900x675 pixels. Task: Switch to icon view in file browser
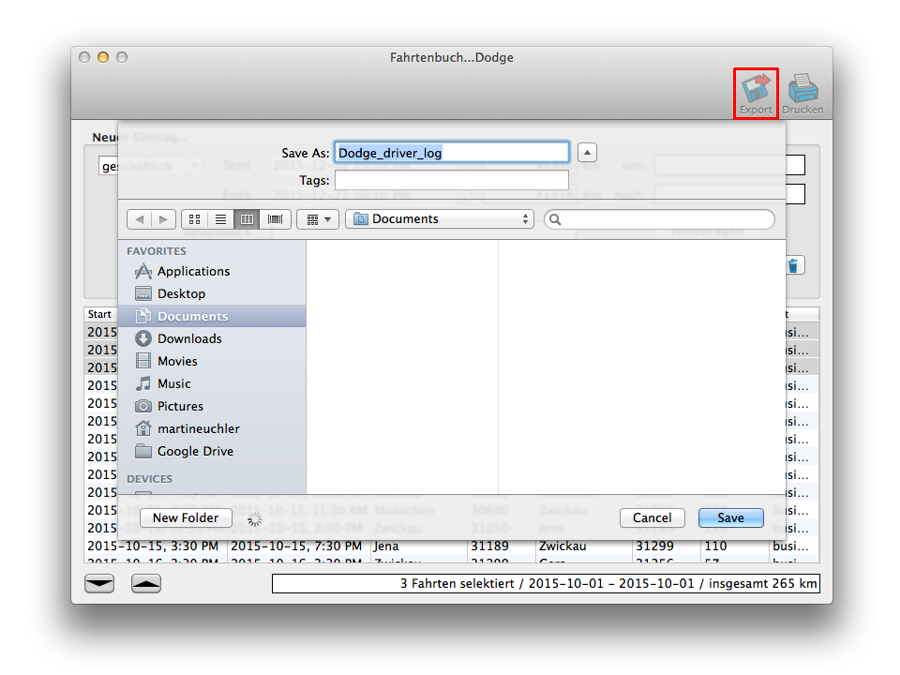[x=195, y=219]
